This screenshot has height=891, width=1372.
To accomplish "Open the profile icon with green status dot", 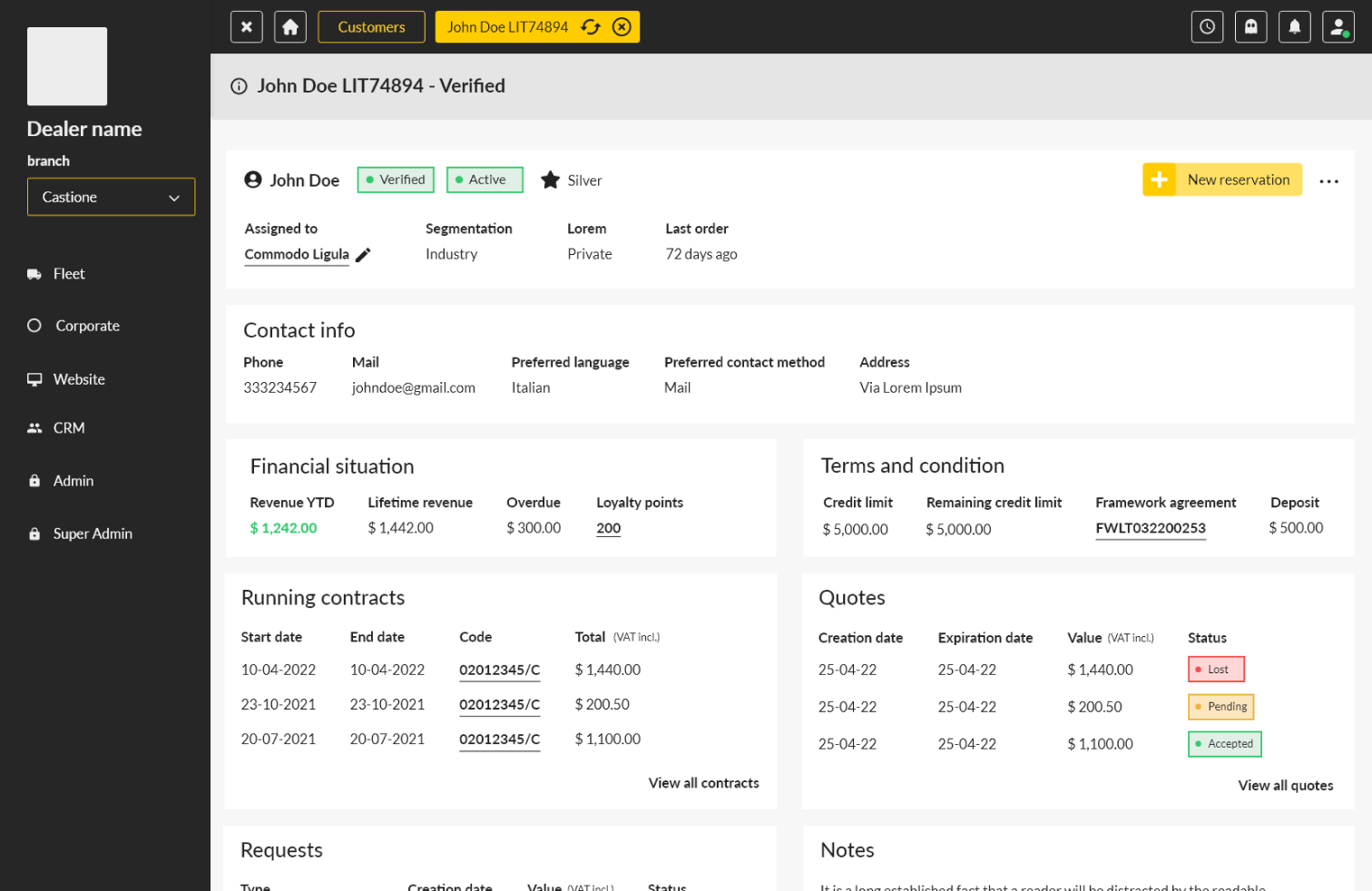I will (1338, 26).
